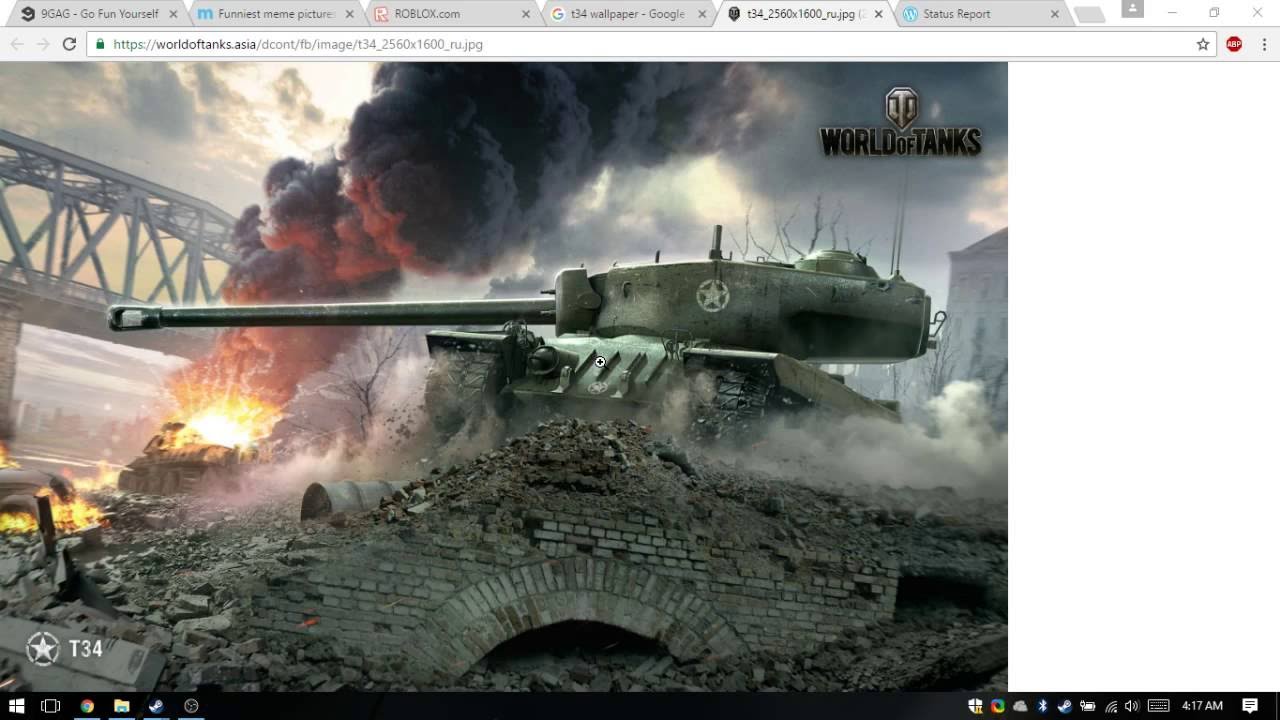
Task: Click the Chrome profile user icon
Action: 1132,9
